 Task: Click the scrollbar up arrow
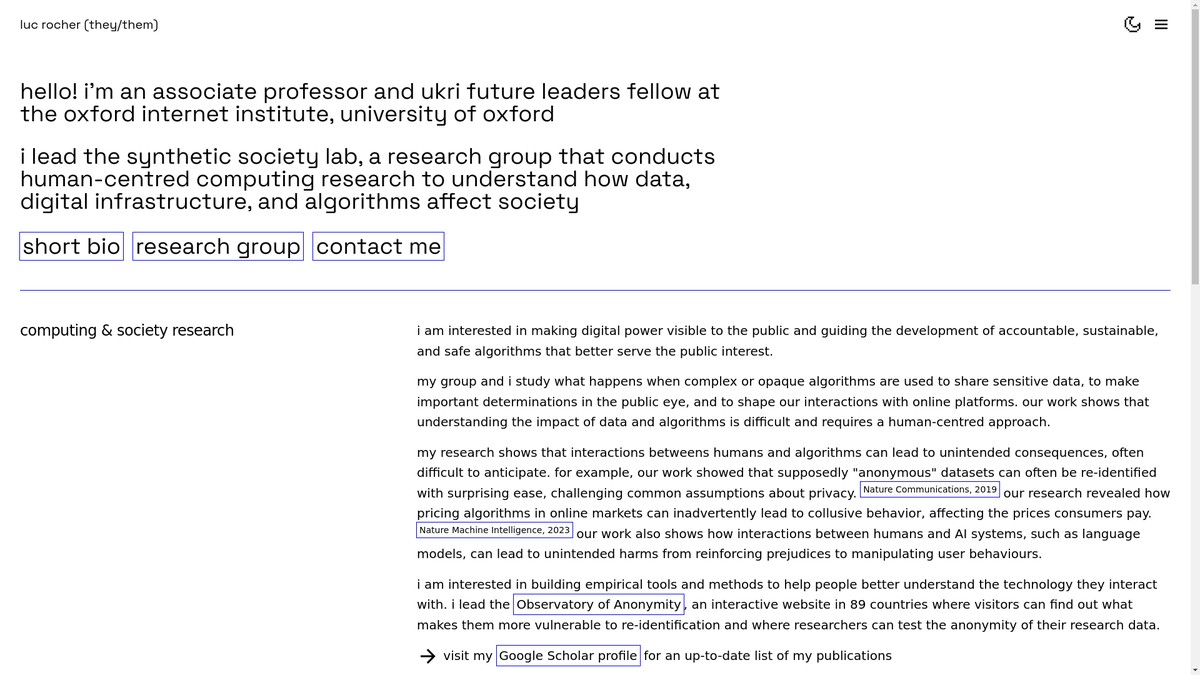pos(1193,6)
